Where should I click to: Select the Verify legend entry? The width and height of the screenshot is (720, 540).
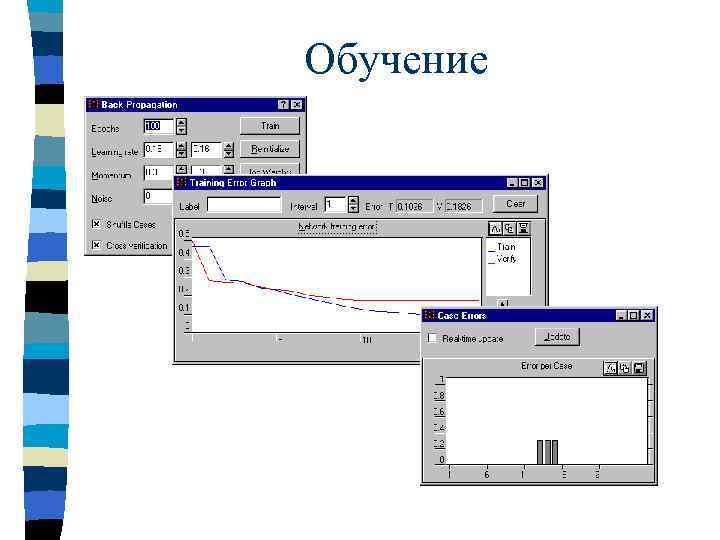(502, 259)
